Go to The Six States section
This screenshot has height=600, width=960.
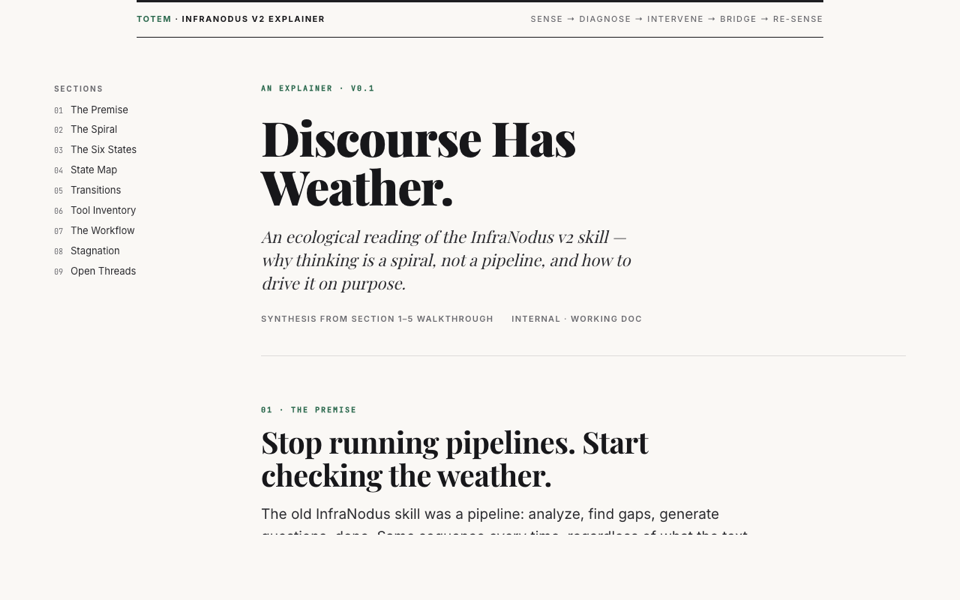(x=103, y=150)
